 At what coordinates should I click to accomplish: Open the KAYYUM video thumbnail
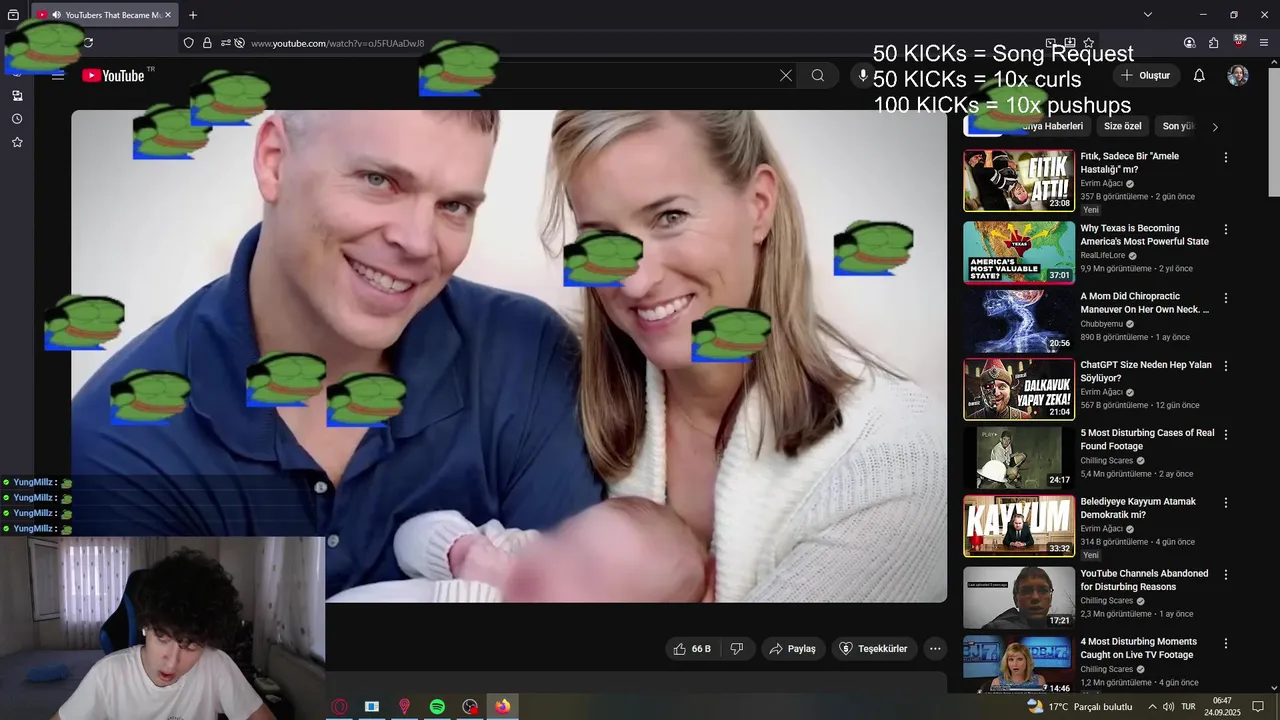1019,526
